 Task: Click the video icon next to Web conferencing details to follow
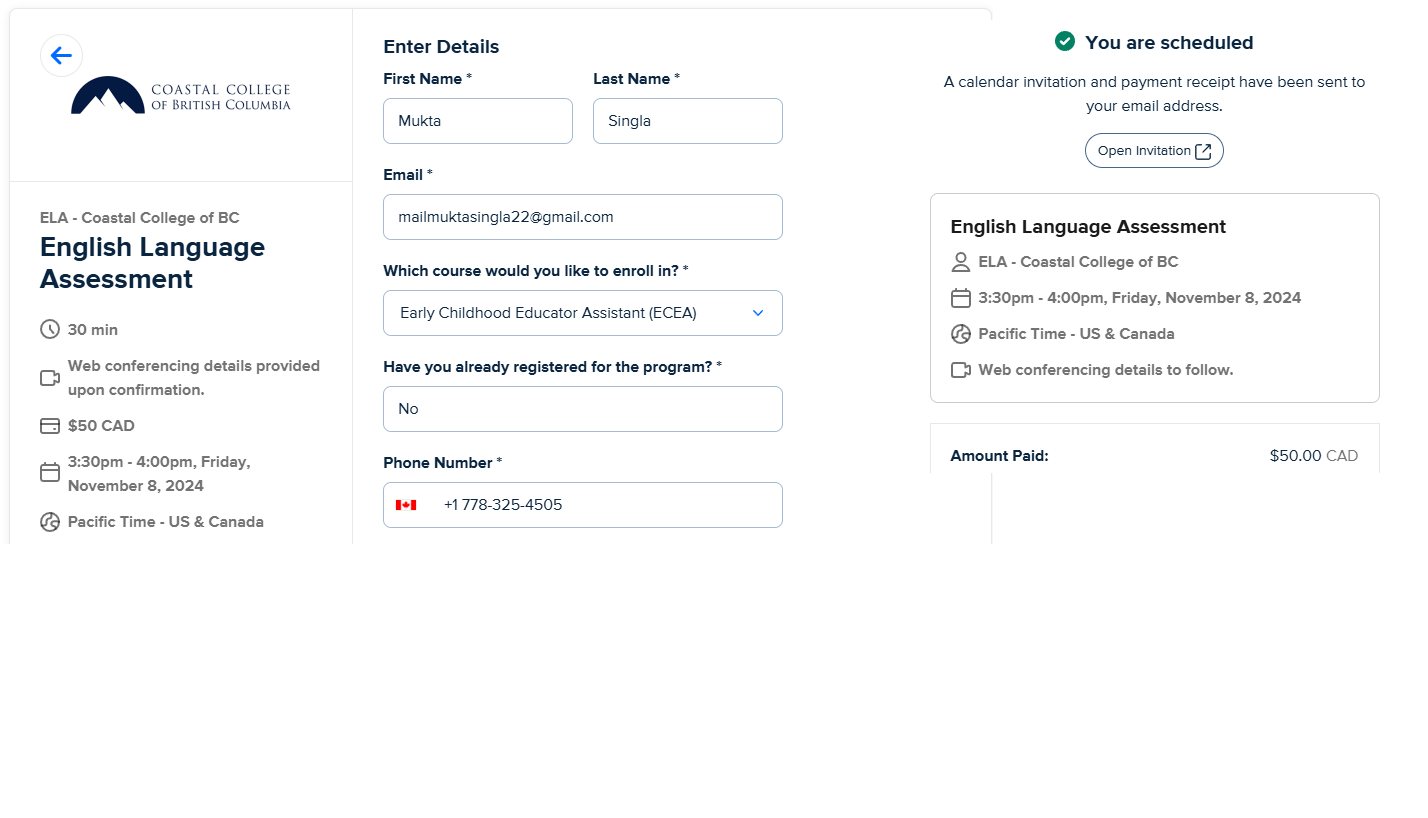coord(961,370)
